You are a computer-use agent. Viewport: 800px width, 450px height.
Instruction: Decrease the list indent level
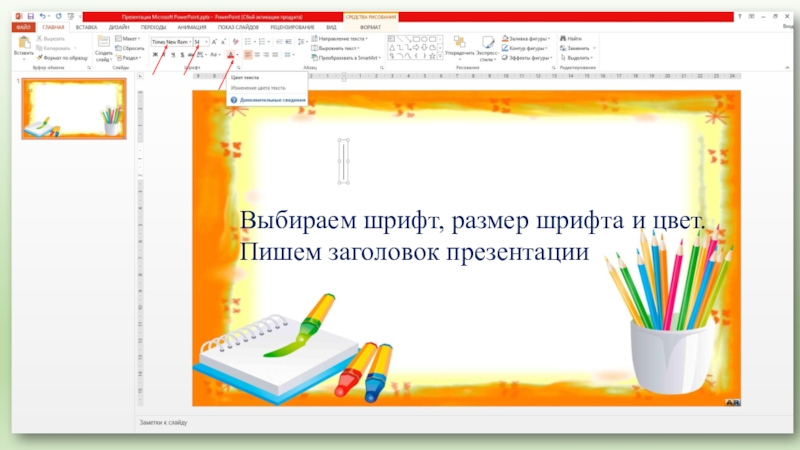click(x=279, y=42)
